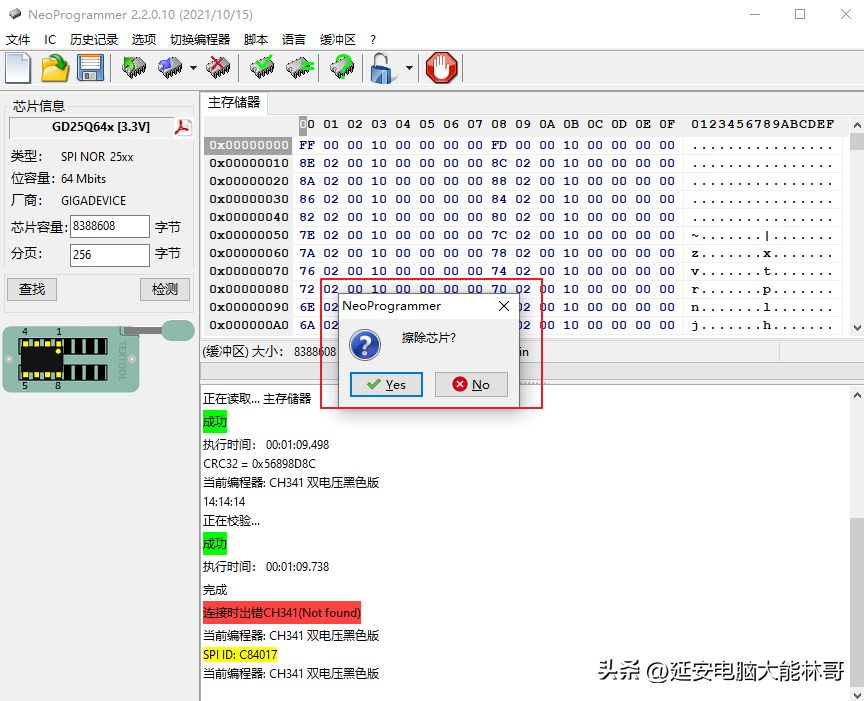Click No in the erase dialog
This screenshot has height=701, width=864.
pos(471,385)
